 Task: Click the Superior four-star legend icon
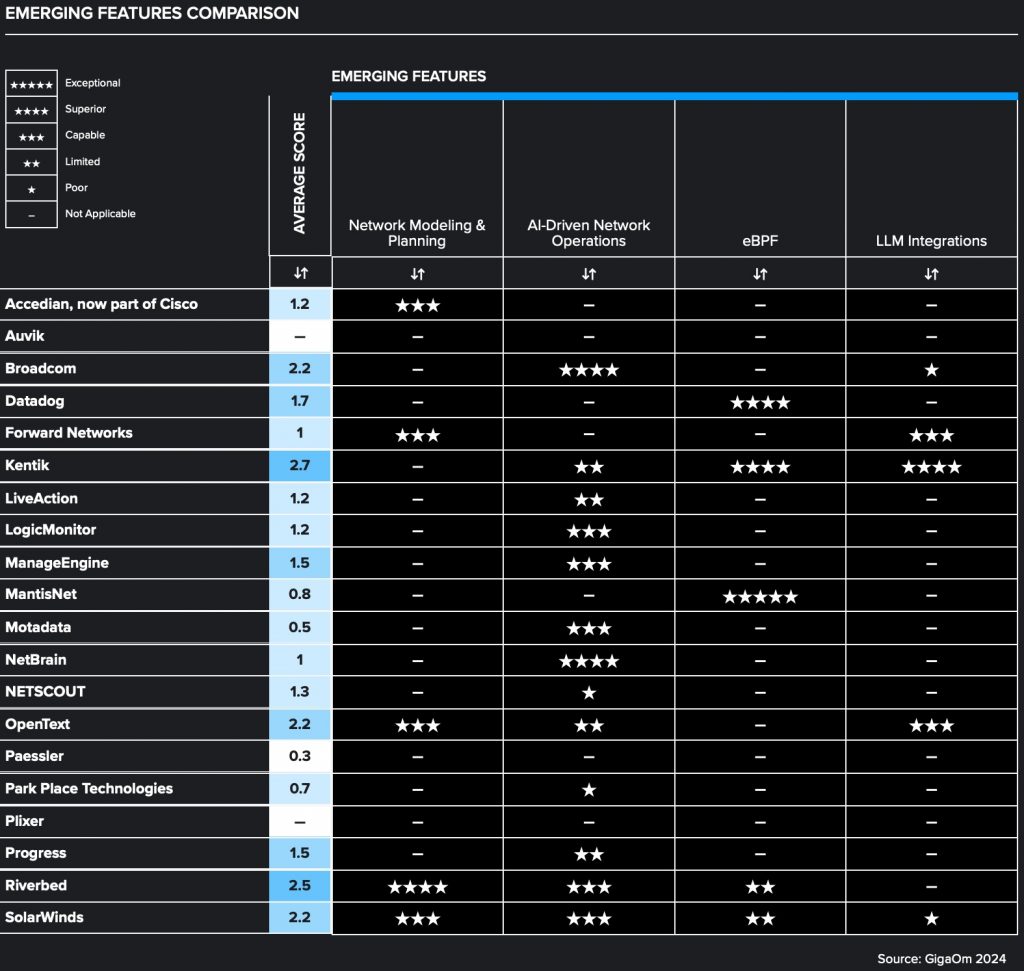[x=31, y=109]
